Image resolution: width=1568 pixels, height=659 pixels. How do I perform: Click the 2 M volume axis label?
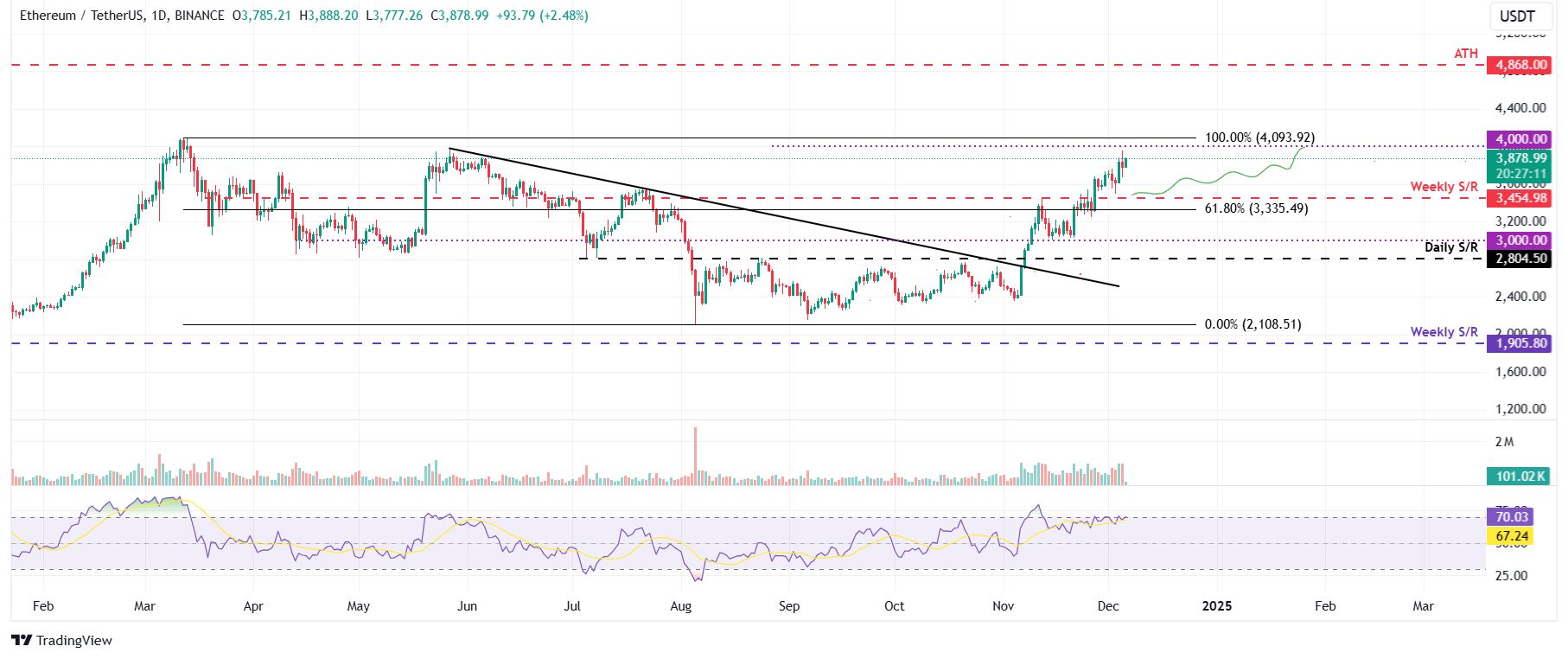coord(1505,442)
